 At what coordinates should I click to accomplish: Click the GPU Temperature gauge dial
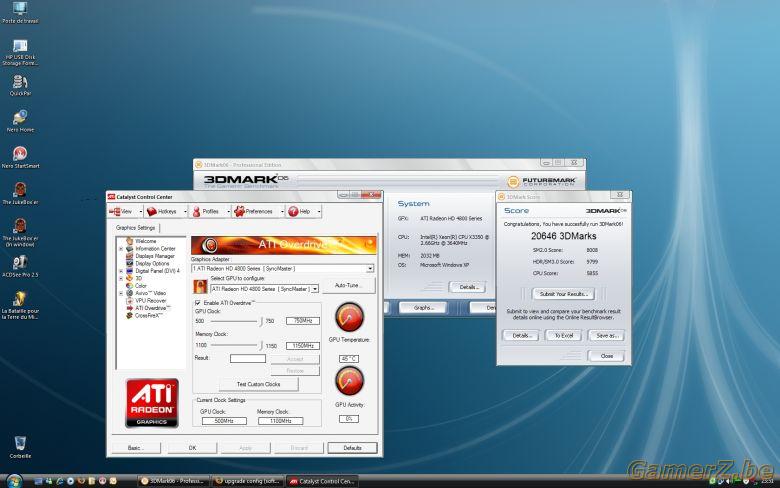pyautogui.click(x=349, y=317)
